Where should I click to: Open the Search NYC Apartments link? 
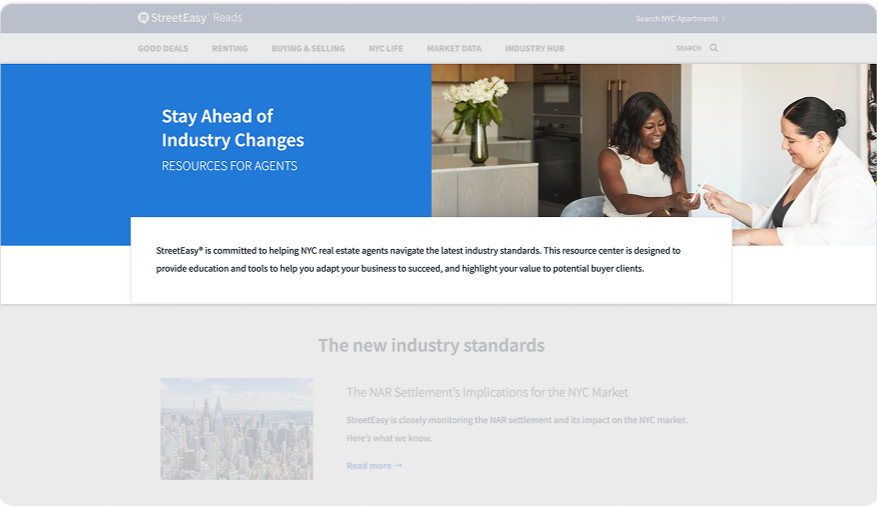click(680, 18)
